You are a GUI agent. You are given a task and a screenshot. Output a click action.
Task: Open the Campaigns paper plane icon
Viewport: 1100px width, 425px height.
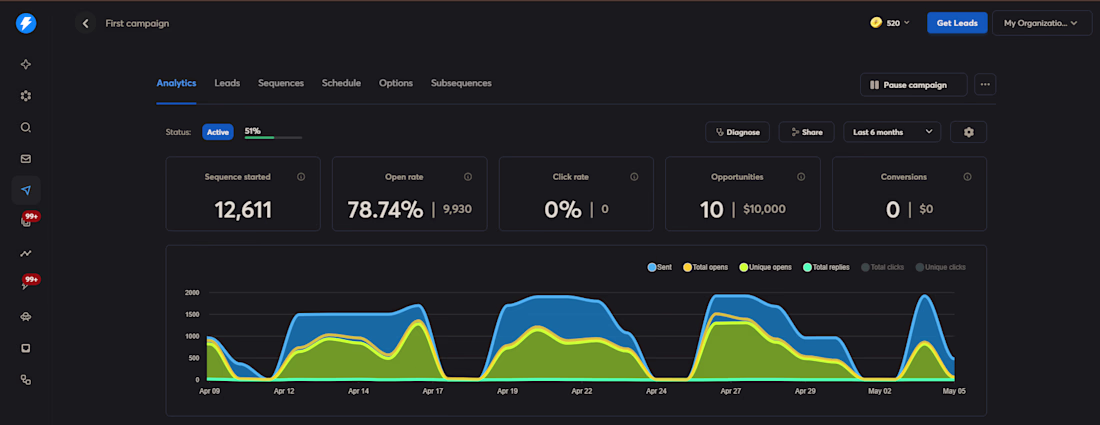[x=26, y=190]
